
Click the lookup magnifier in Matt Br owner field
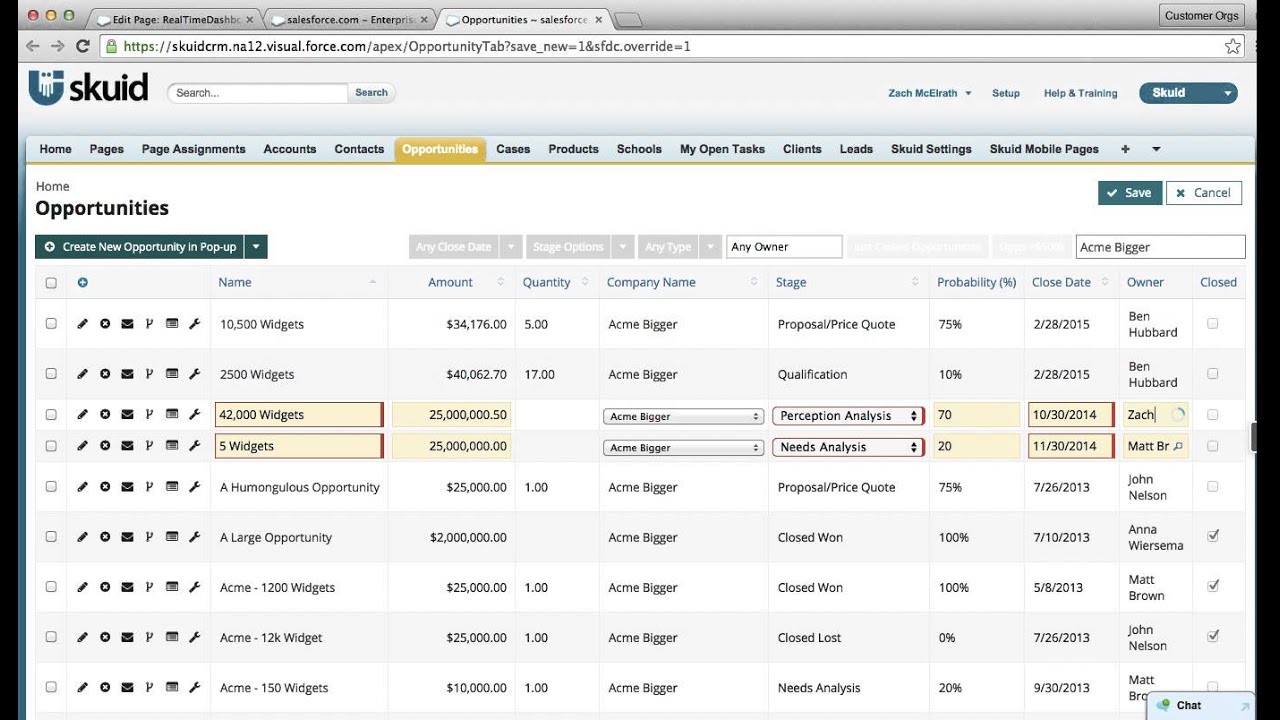1178,447
